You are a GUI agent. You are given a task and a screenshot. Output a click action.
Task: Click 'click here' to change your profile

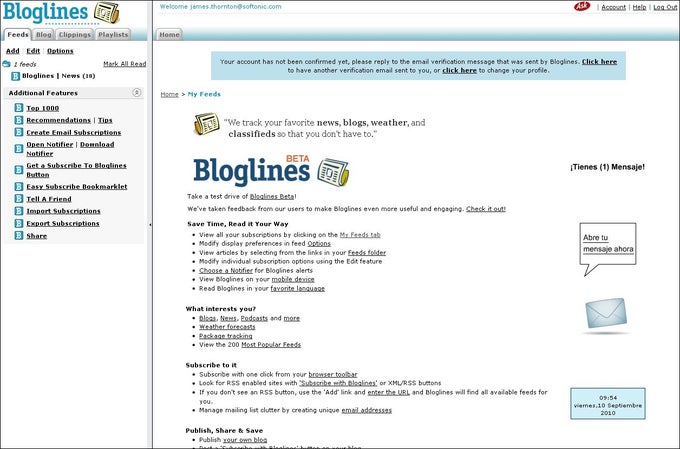click(459, 70)
